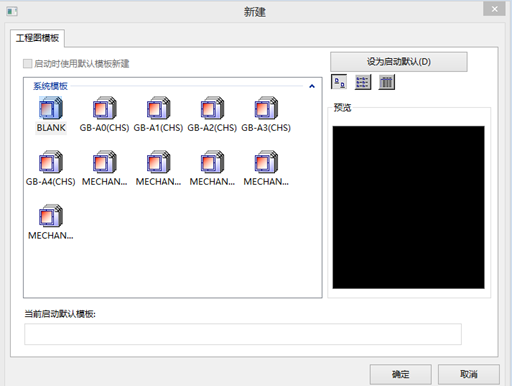Viewport: 512px width, 386px height.
Task: Select the GB-A0(CHS) template icon
Action: click(104, 108)
